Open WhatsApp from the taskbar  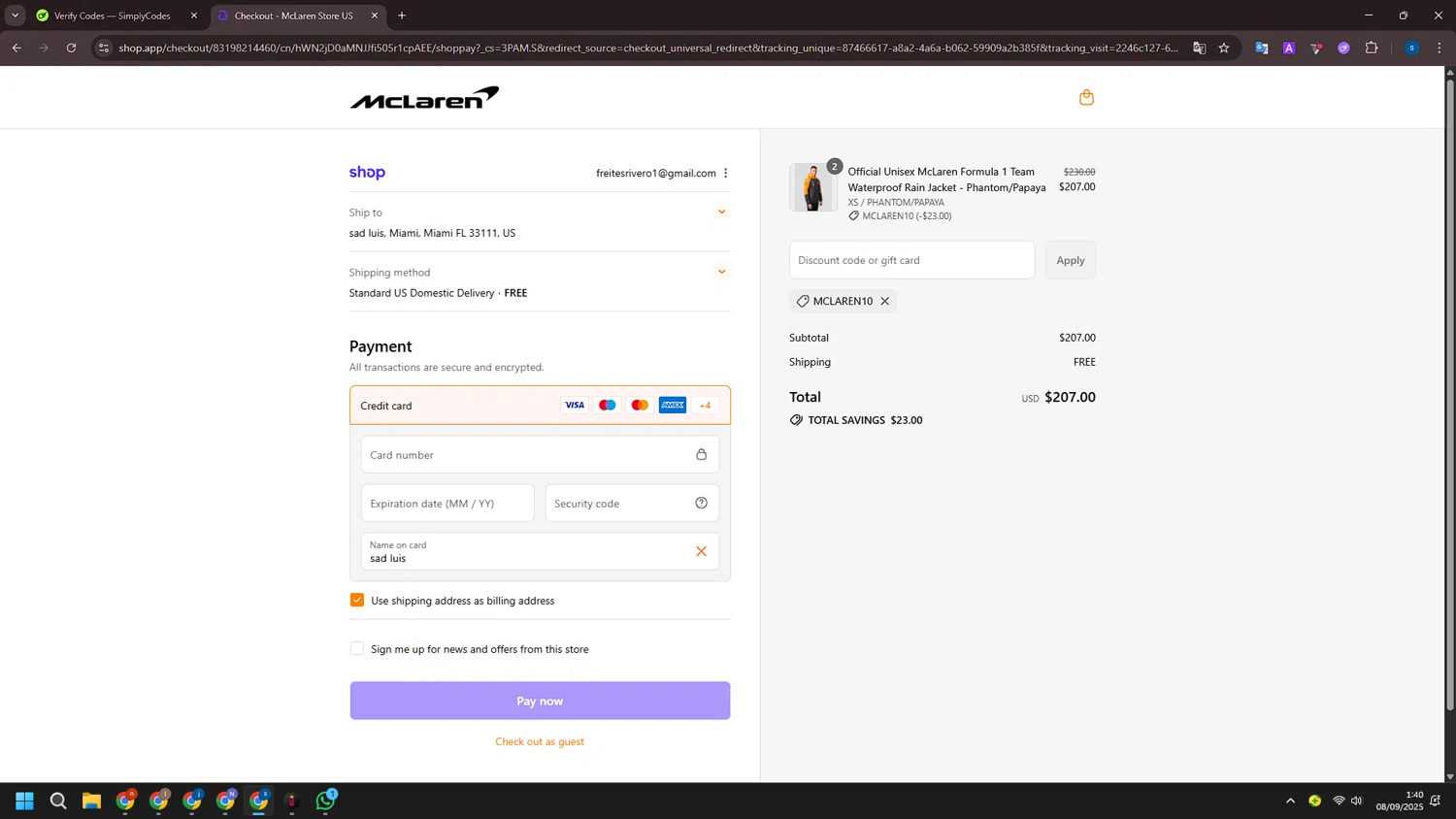pos(325,801)
